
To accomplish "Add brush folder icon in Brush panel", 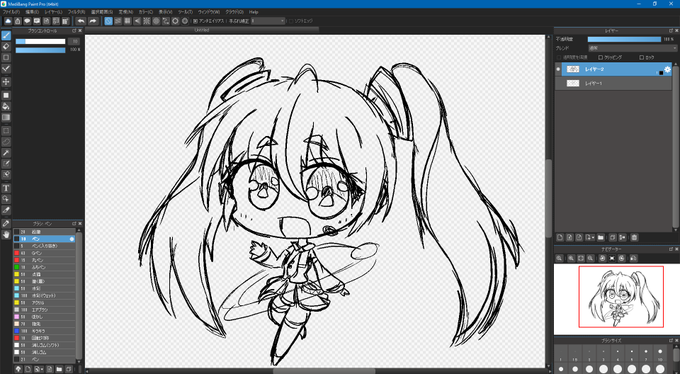I will (59, 369).
